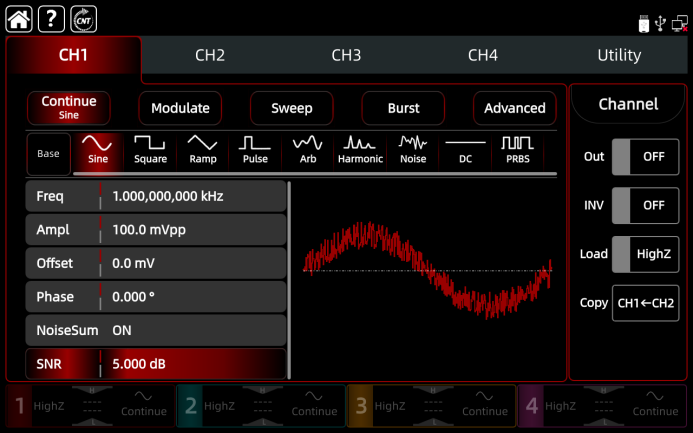Choose the PRBS waveform icon
The image size is (693, 433).
517,150
